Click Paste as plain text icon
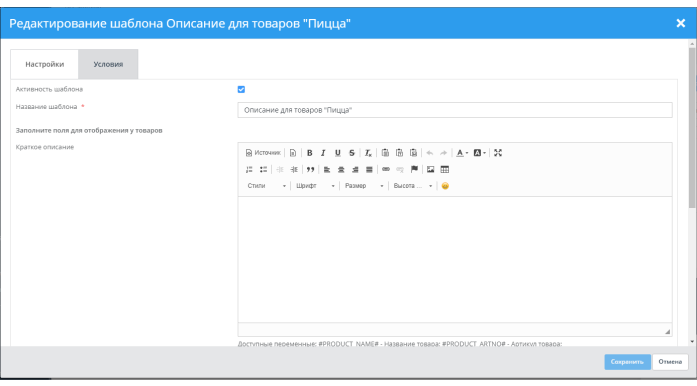Image resolution: width=697 pixels, height=386 pixels. coord(399,153)
